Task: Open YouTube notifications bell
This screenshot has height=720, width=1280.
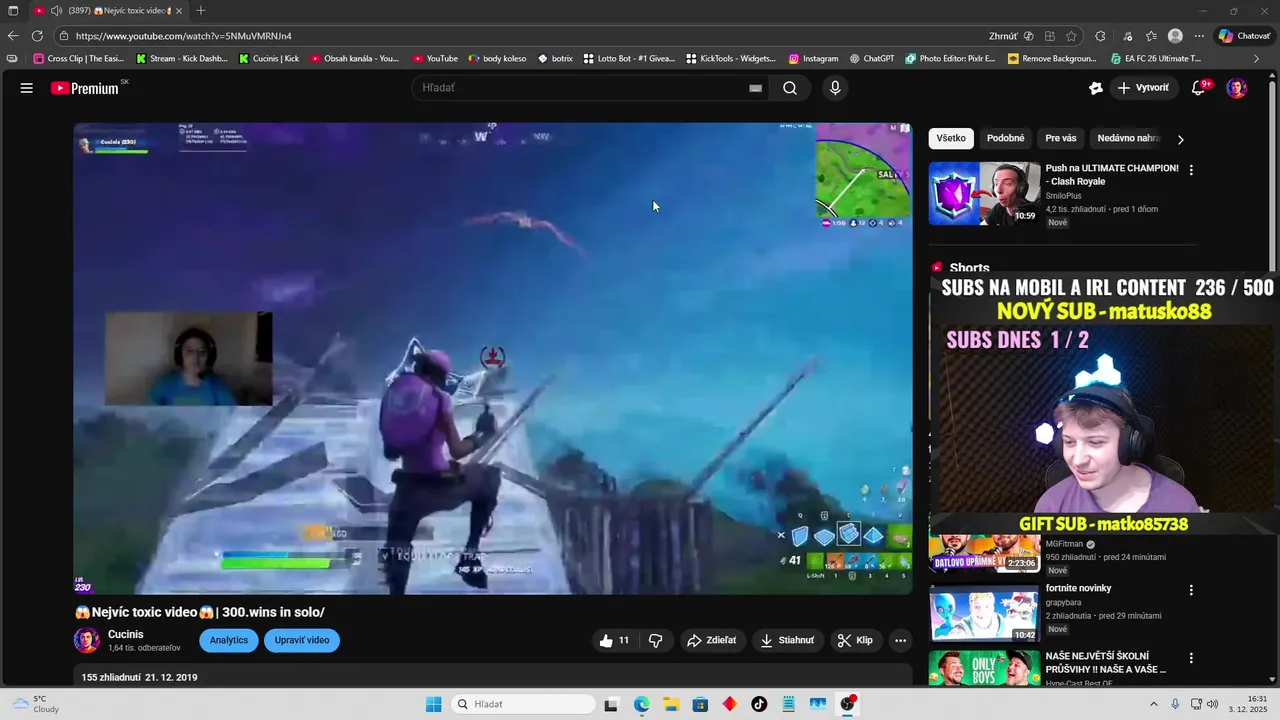Action: [x=1198, y=88]
